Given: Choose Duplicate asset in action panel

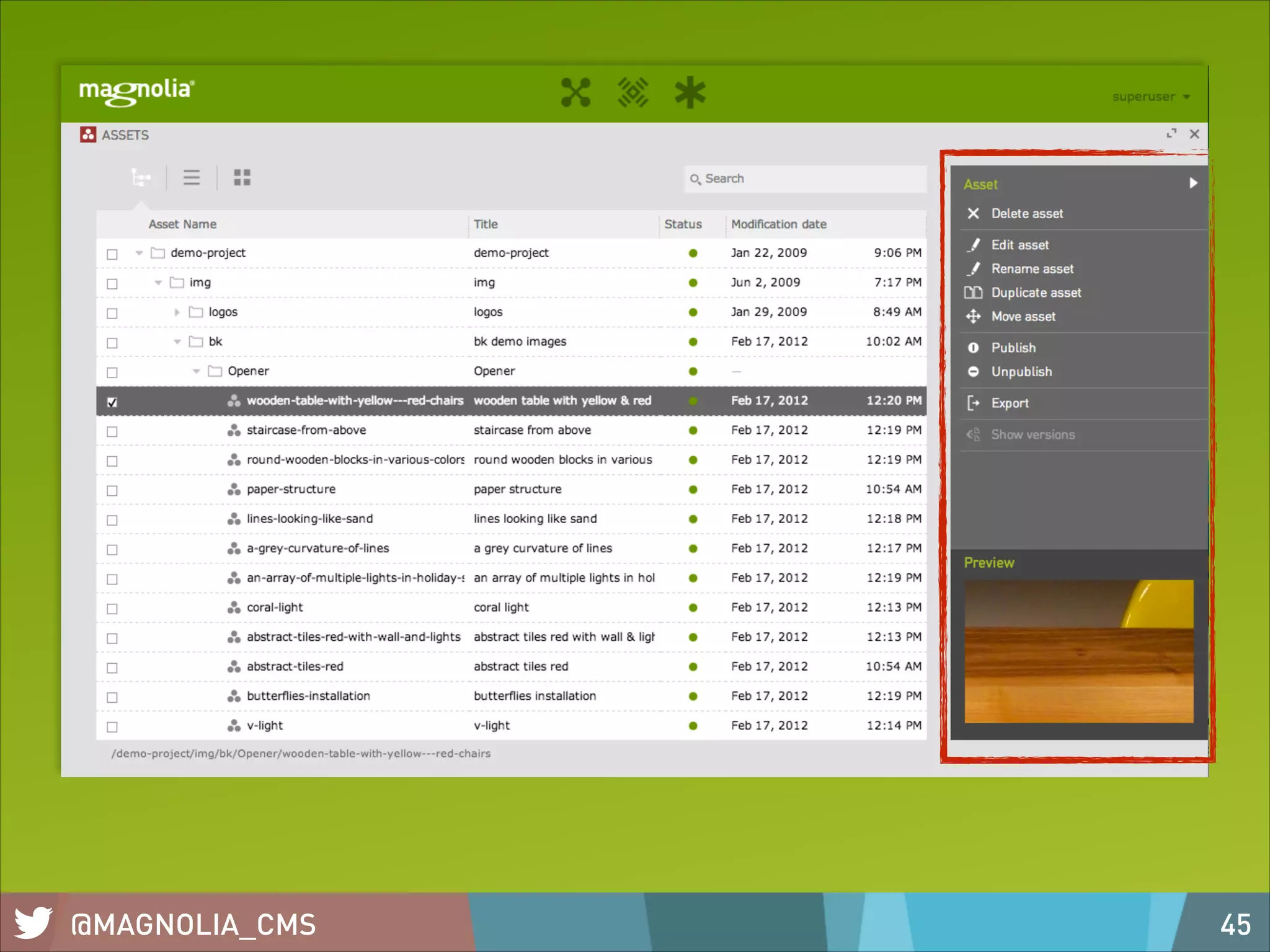Looking at the screenshot, I should click(1036, 293).
